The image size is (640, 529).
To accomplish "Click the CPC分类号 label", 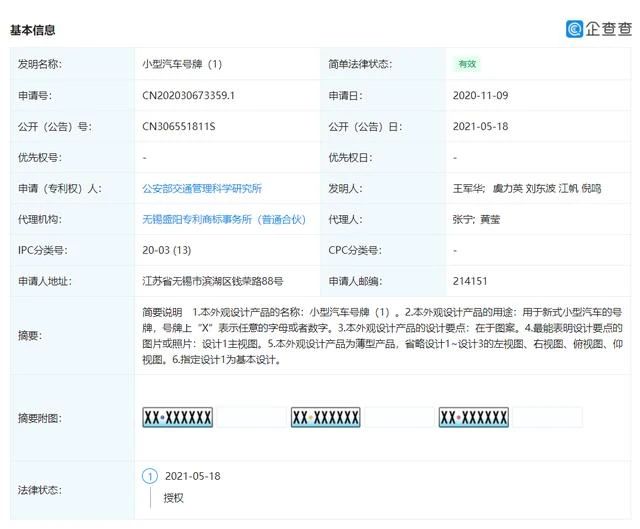I will point(355,250).
